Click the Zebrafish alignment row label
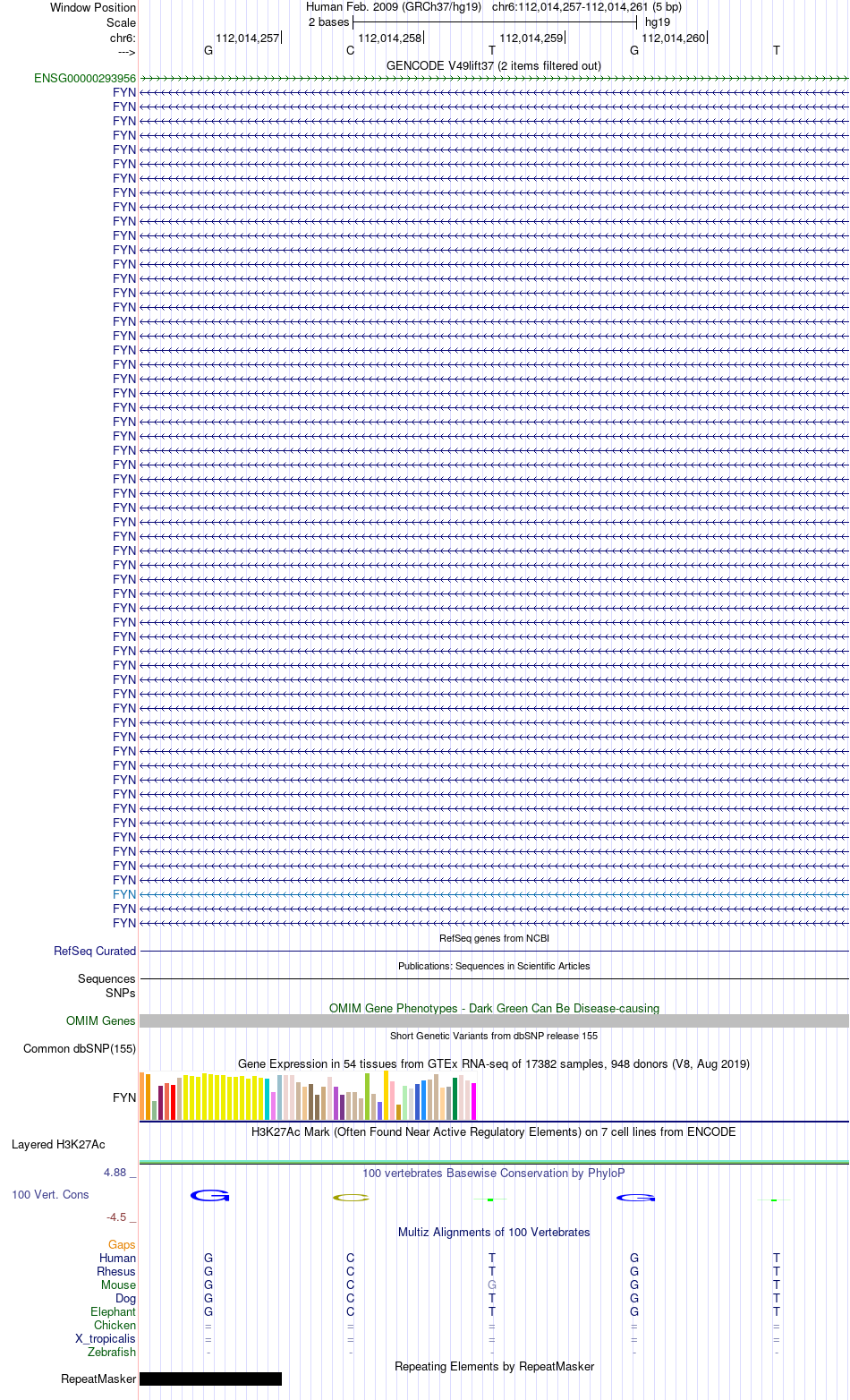The height and width of the screenshot is (1400, 850). coord(112,1353)
